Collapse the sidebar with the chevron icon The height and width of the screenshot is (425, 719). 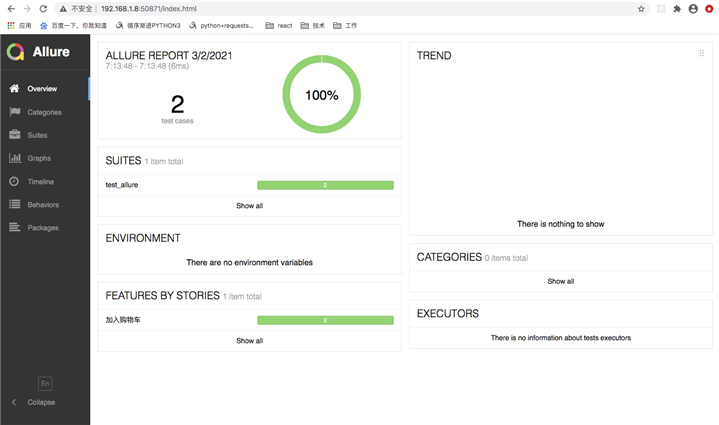click(x=14, y=402)
